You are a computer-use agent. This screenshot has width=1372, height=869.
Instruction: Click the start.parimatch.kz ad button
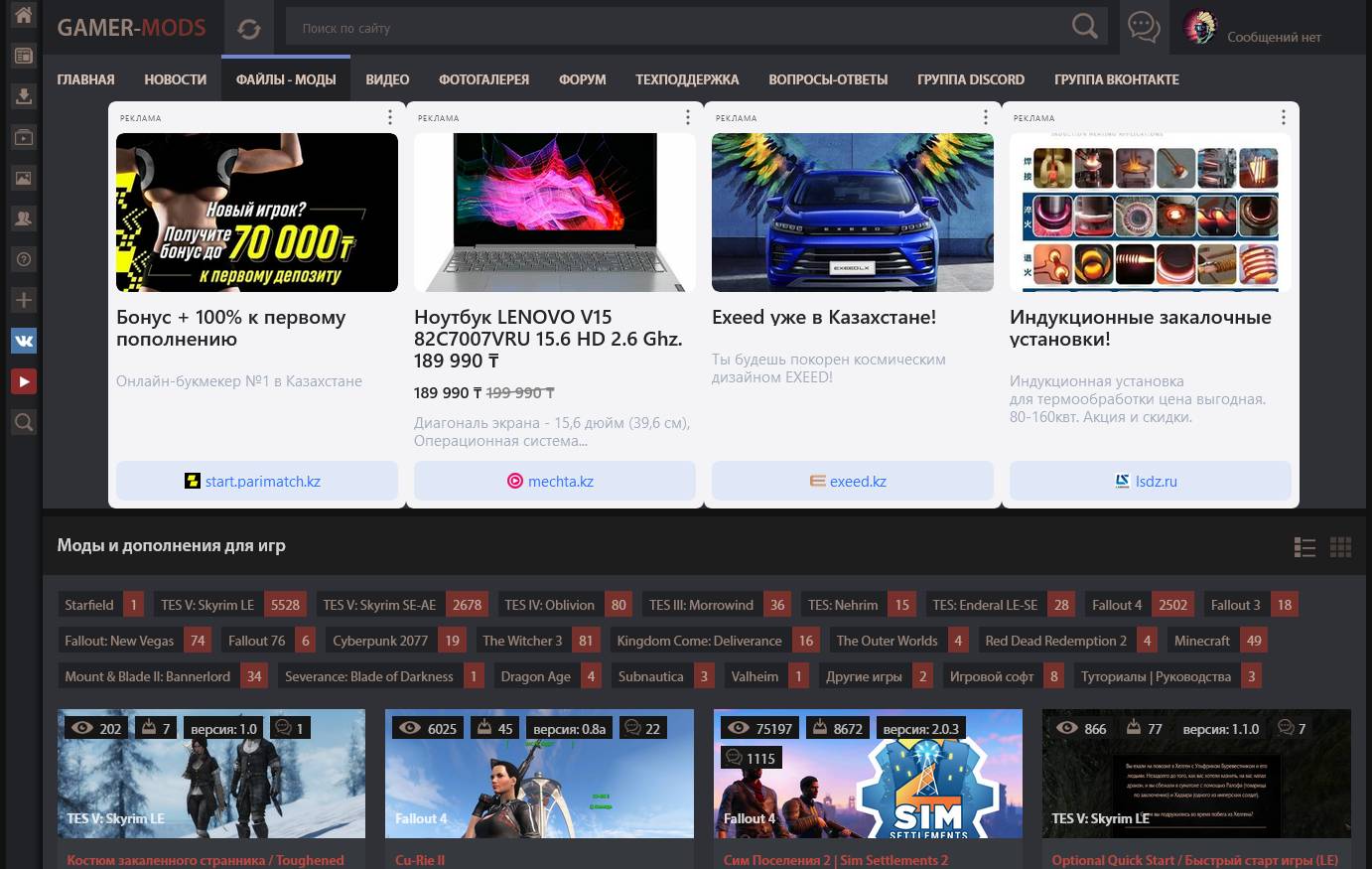tap(257, 481)
